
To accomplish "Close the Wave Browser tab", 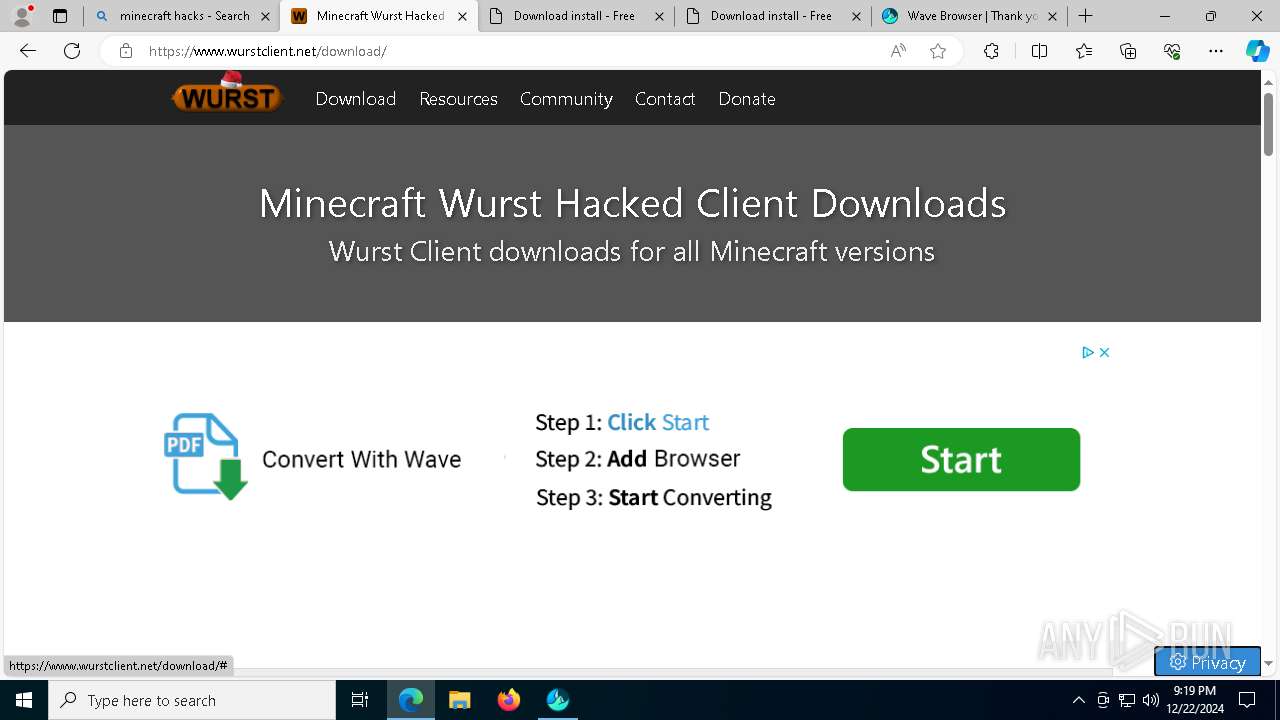I will click(1052, 16).
